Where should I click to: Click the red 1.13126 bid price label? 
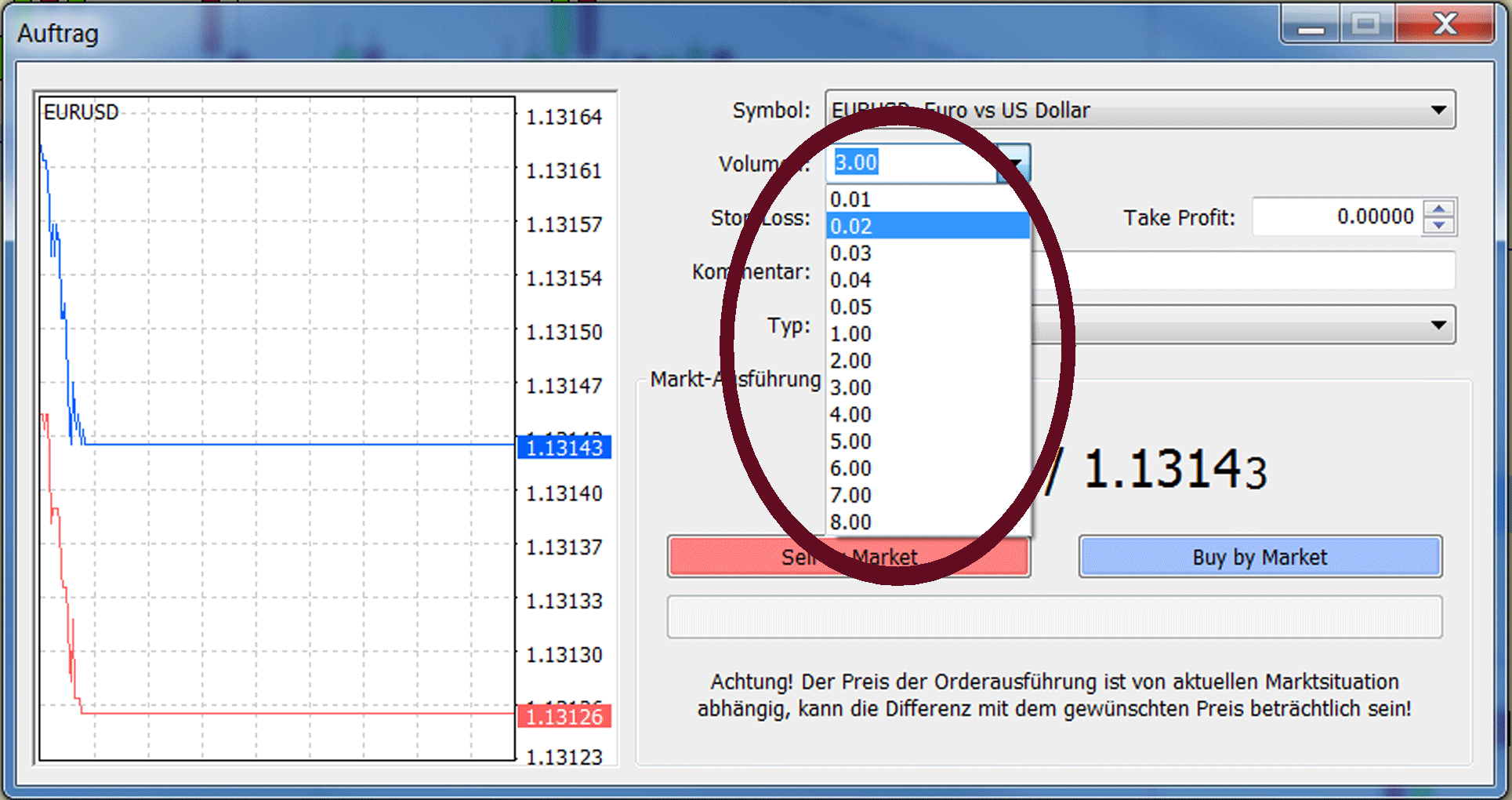pyautogui.click(x=564, y=717)
